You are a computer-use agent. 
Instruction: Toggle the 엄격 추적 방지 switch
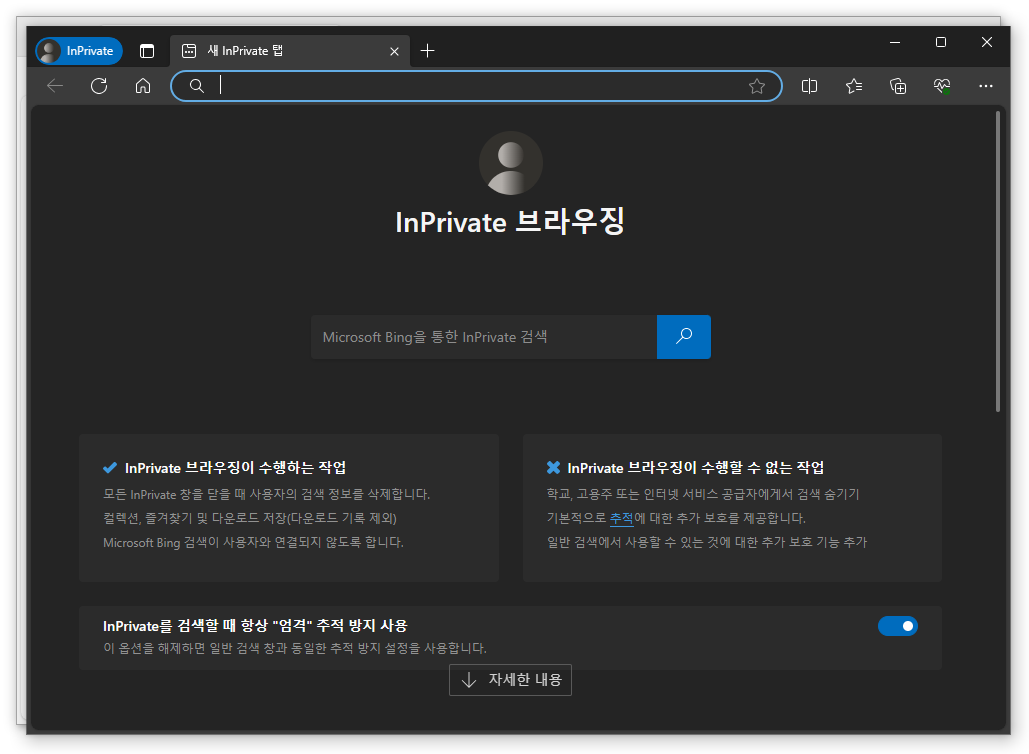tap(898, 626)
